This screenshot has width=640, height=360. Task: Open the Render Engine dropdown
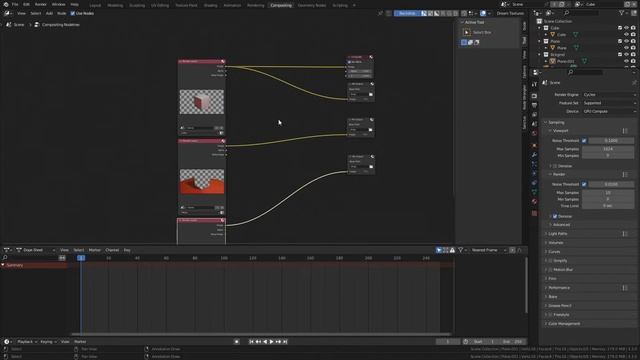pos(609,95)
